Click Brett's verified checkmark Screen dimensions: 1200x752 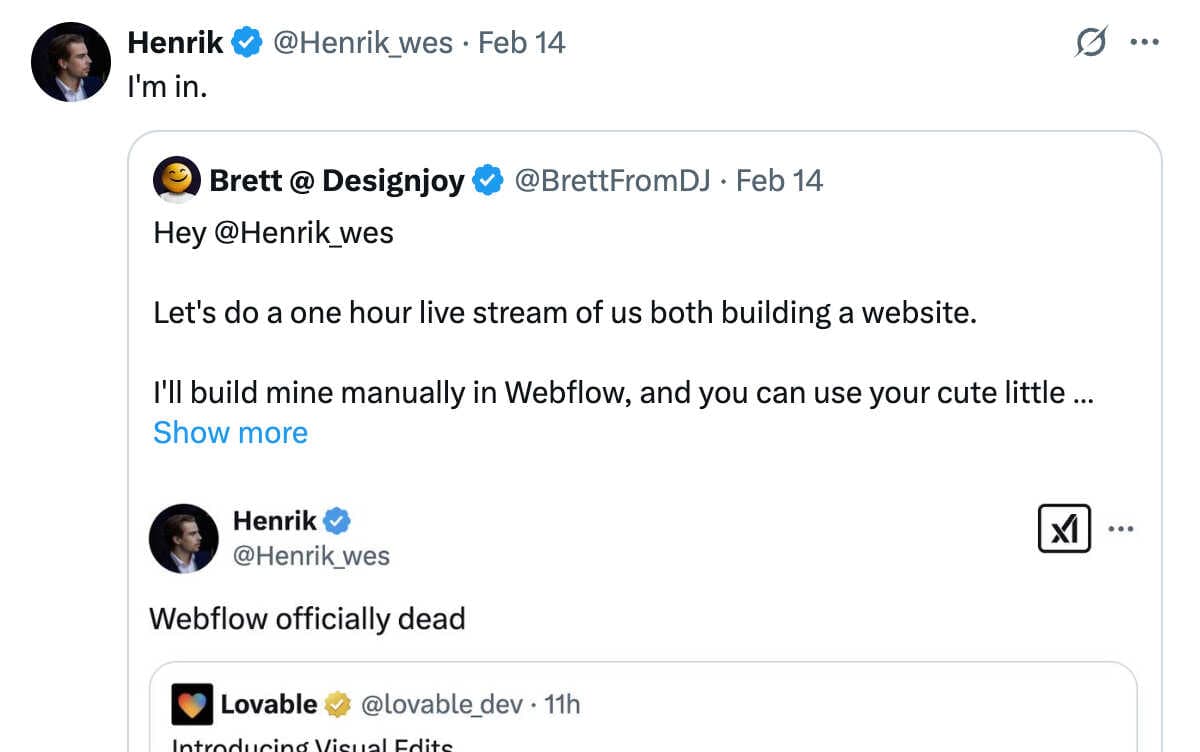(x=488, y=180)
